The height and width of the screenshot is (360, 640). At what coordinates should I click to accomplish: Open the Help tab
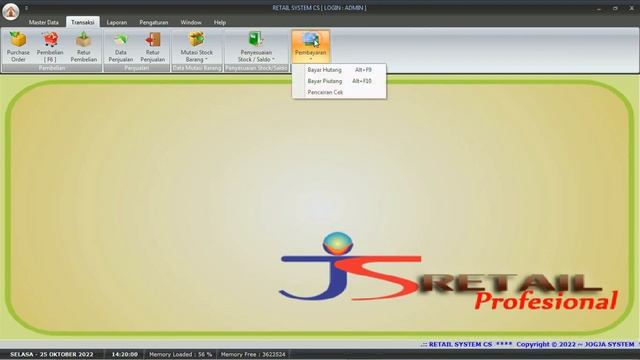(x=220, y=22)
